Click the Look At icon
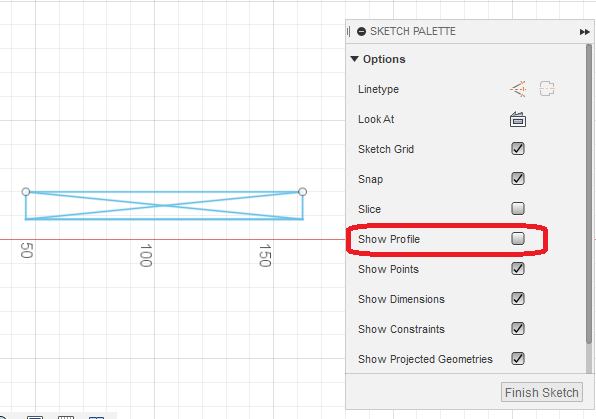Screen dimensions: 596x419 pos(518,119)
